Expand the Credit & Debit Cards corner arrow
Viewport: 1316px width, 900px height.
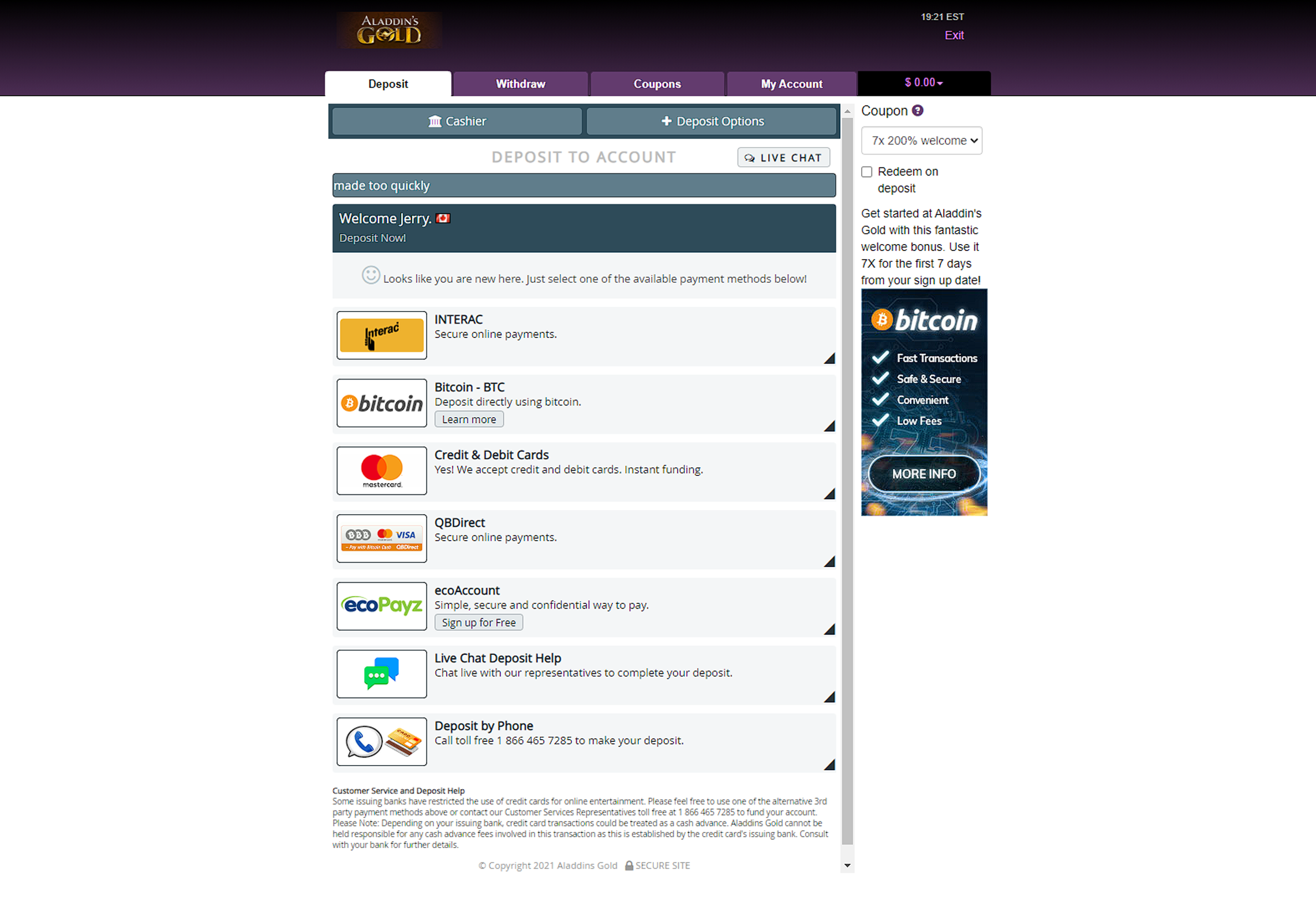point(830,494)
